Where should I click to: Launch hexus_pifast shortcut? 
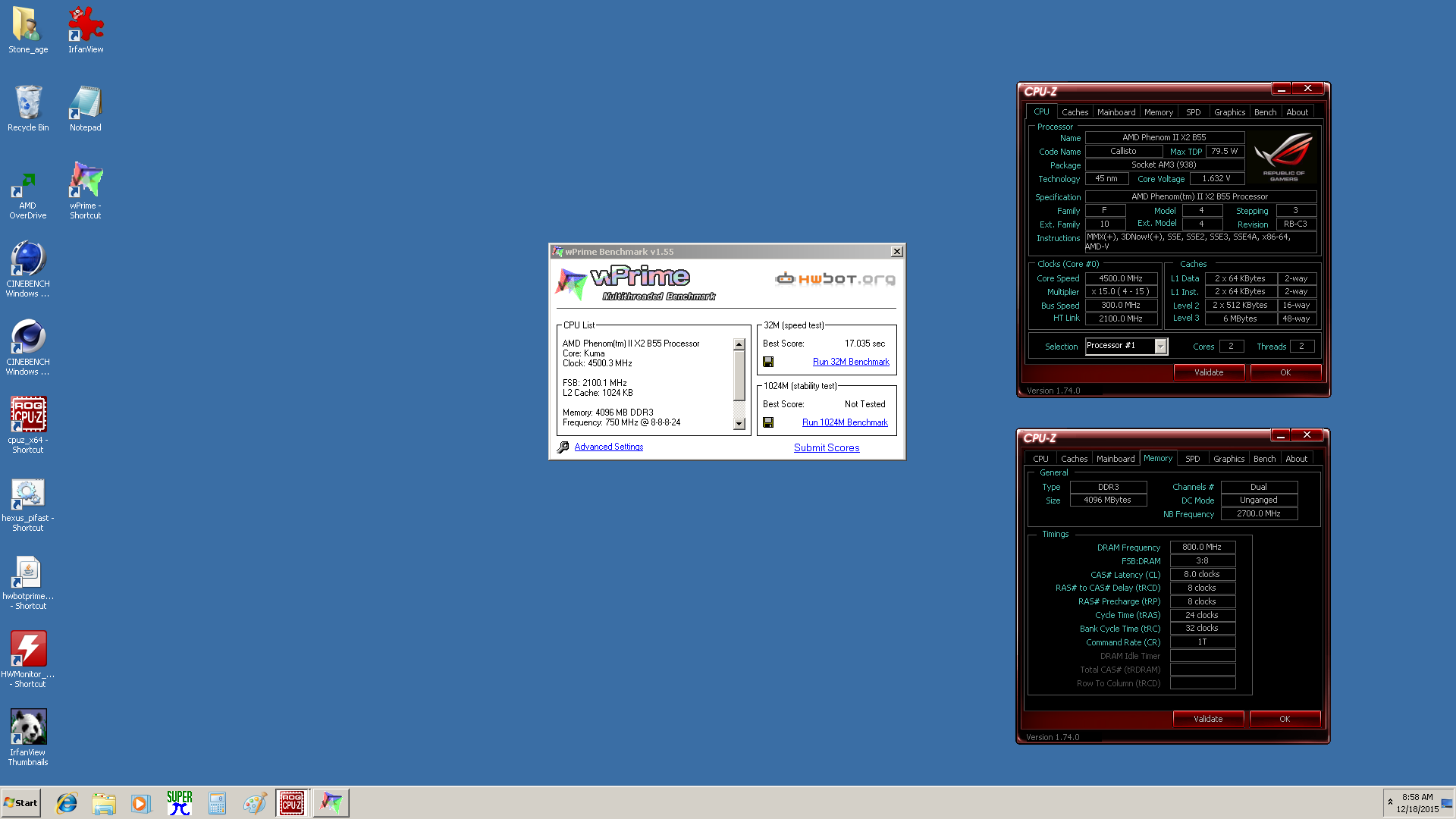[x=28, y=504]
